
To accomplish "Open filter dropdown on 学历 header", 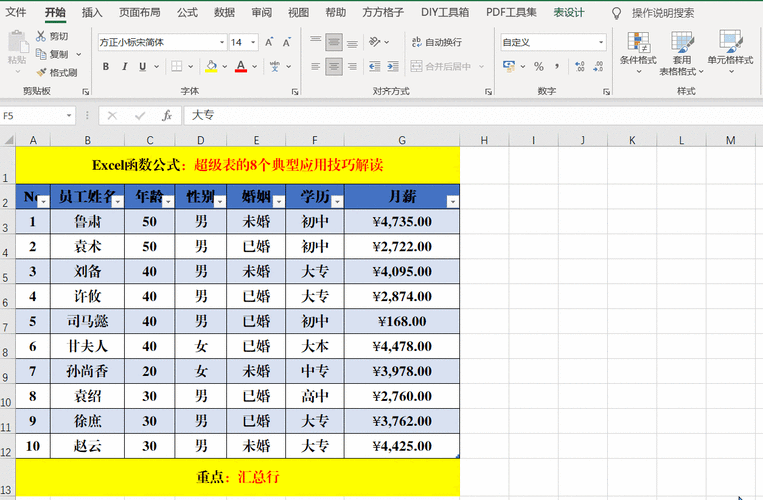I will [x=337, y=201].
